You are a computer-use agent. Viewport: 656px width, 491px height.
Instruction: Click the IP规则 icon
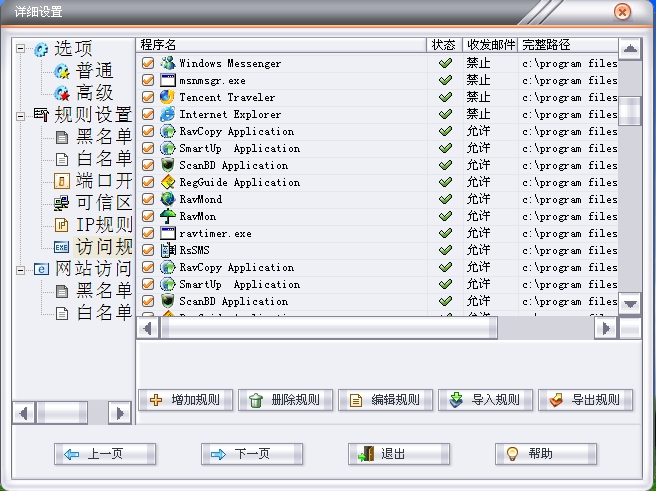pyautogui.click(x=62, y=225)
